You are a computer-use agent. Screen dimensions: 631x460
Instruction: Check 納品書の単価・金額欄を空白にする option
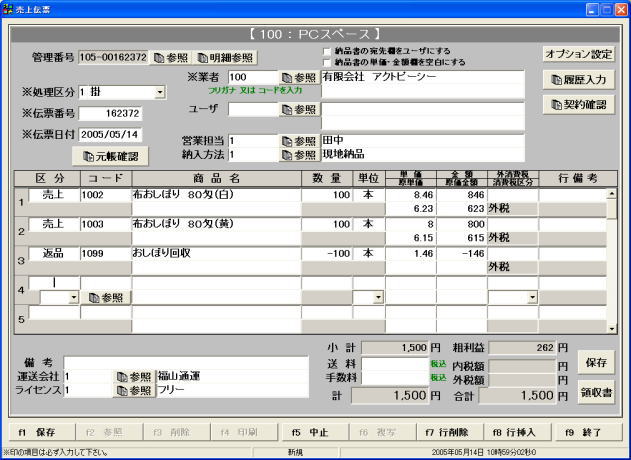click(327, 62)
